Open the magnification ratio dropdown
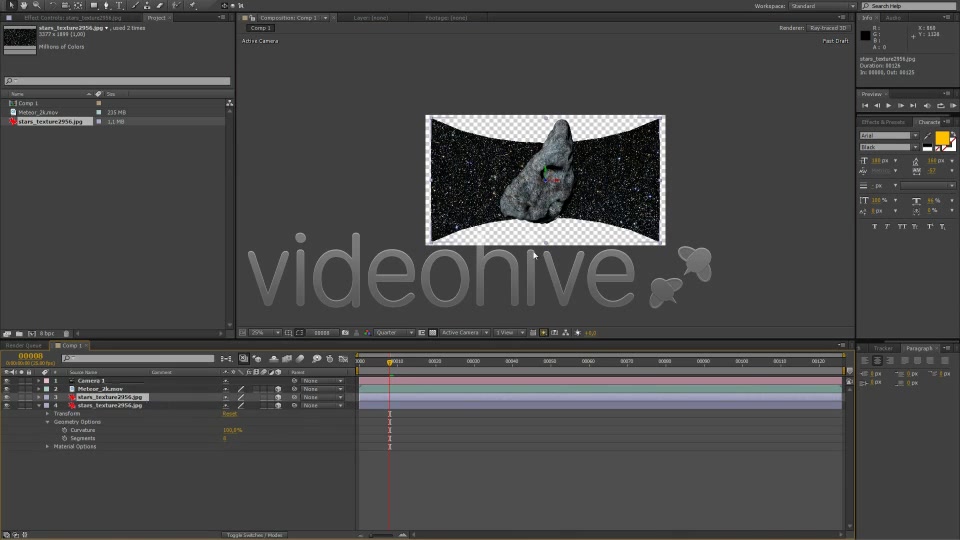This screenshot has width=960, height=540. [x=264, y=332]
